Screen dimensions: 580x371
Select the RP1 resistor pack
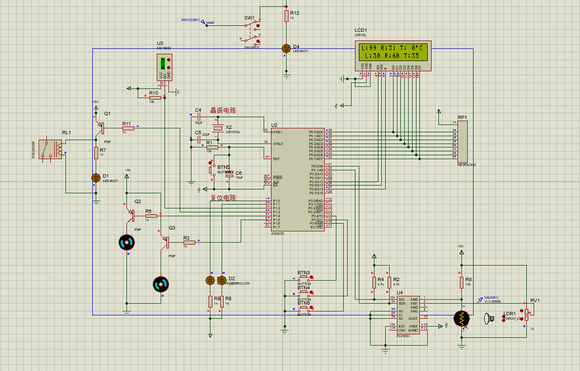click(462, 142)
